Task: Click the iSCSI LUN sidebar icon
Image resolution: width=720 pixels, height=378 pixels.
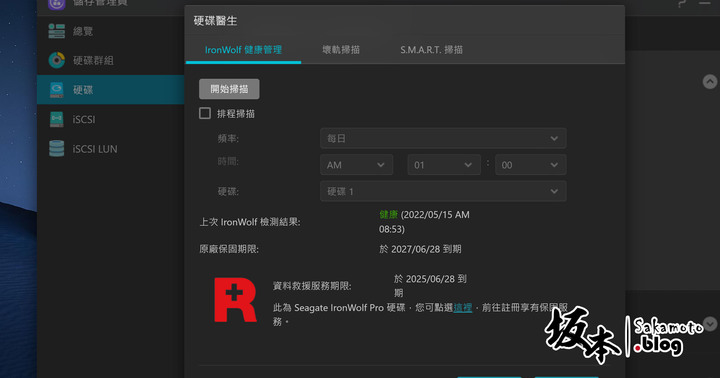Action: click(56, 149)
